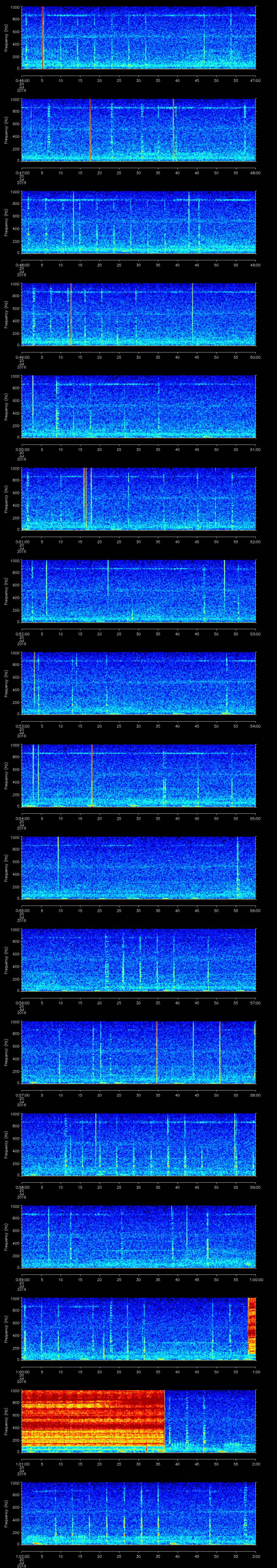Click the spectrogram panel starting at 0:51:00
The image size is (277, 1568).
tap(139, 499)
